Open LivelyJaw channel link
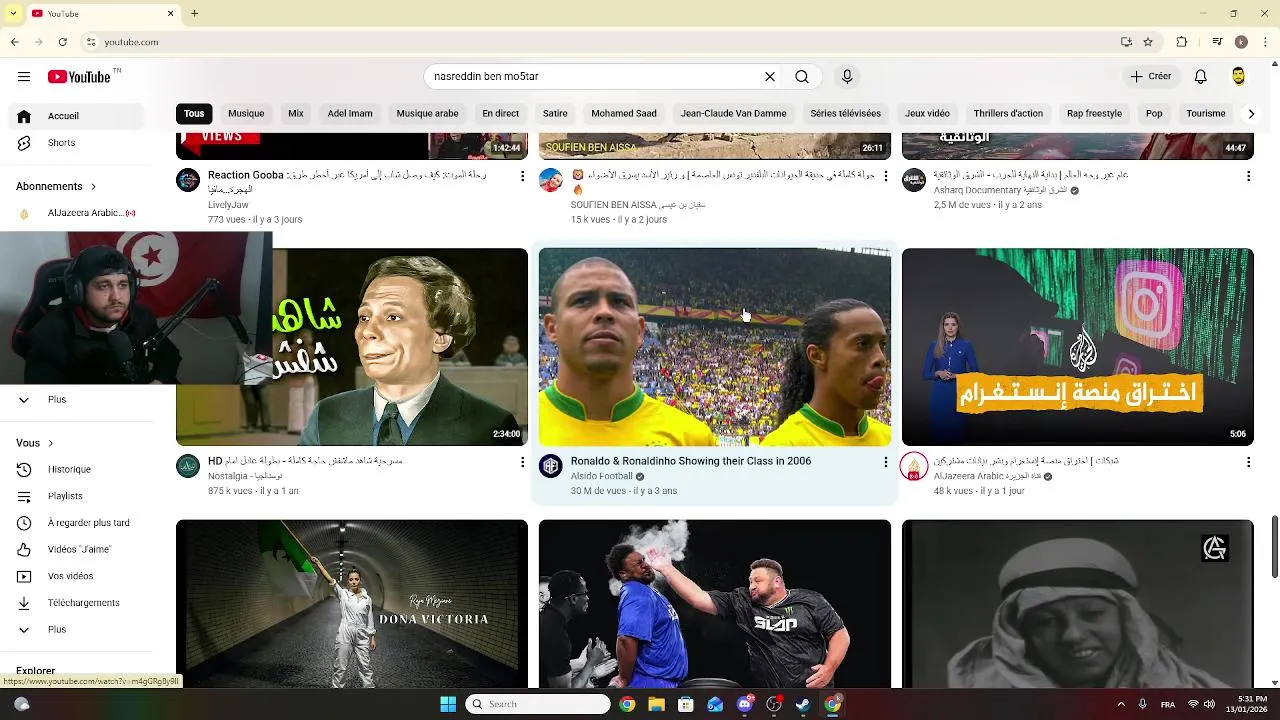The height and width of the screenshot is (720, 1280). (228, 205)
